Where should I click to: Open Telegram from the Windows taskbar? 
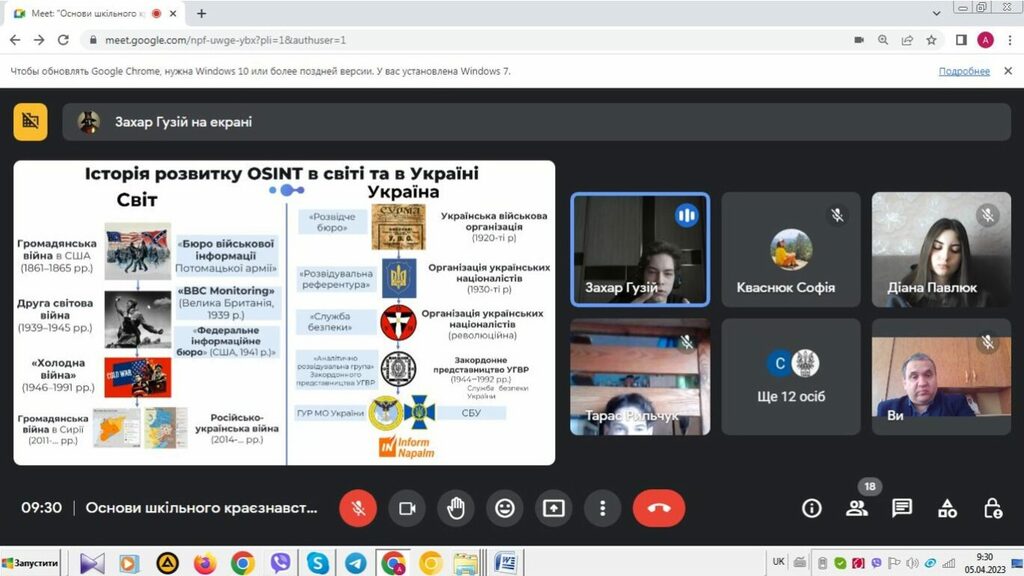tap(355, 563)
